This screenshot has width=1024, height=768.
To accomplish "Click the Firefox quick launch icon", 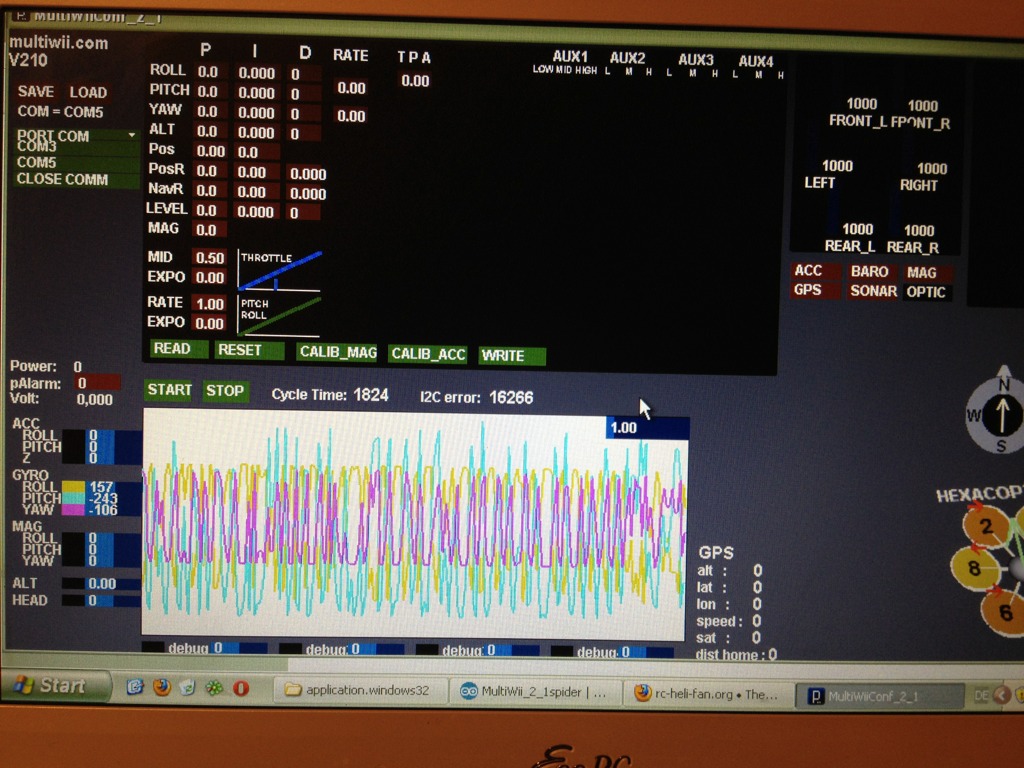I will (160, 688).
